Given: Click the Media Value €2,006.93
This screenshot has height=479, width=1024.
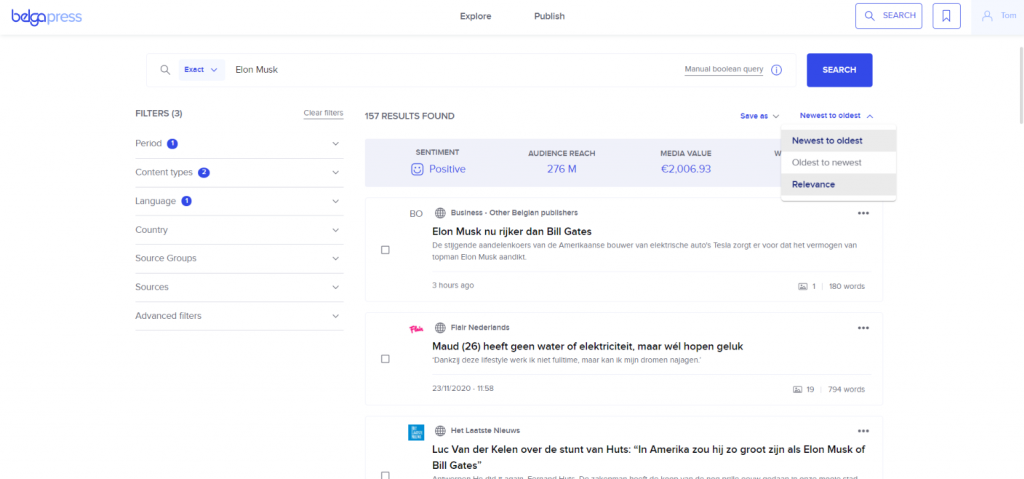Looking at the screenshot, I should pyautogui.click(x=685, y=169).
